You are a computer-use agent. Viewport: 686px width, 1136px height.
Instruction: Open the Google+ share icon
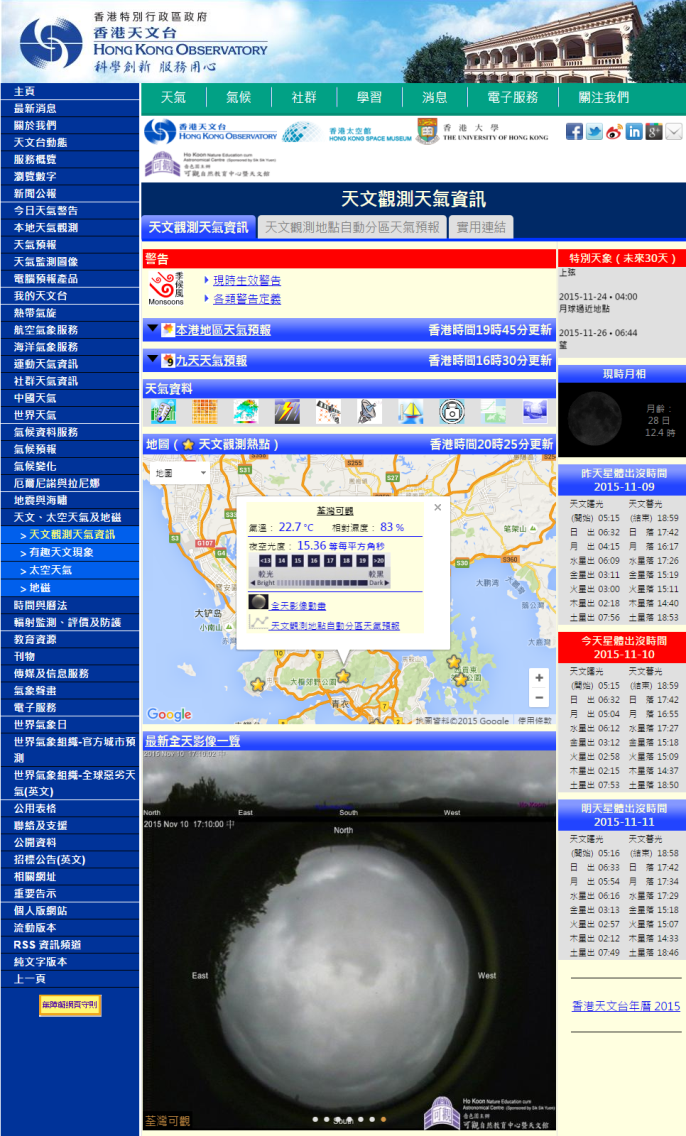(x=653, y=132)
